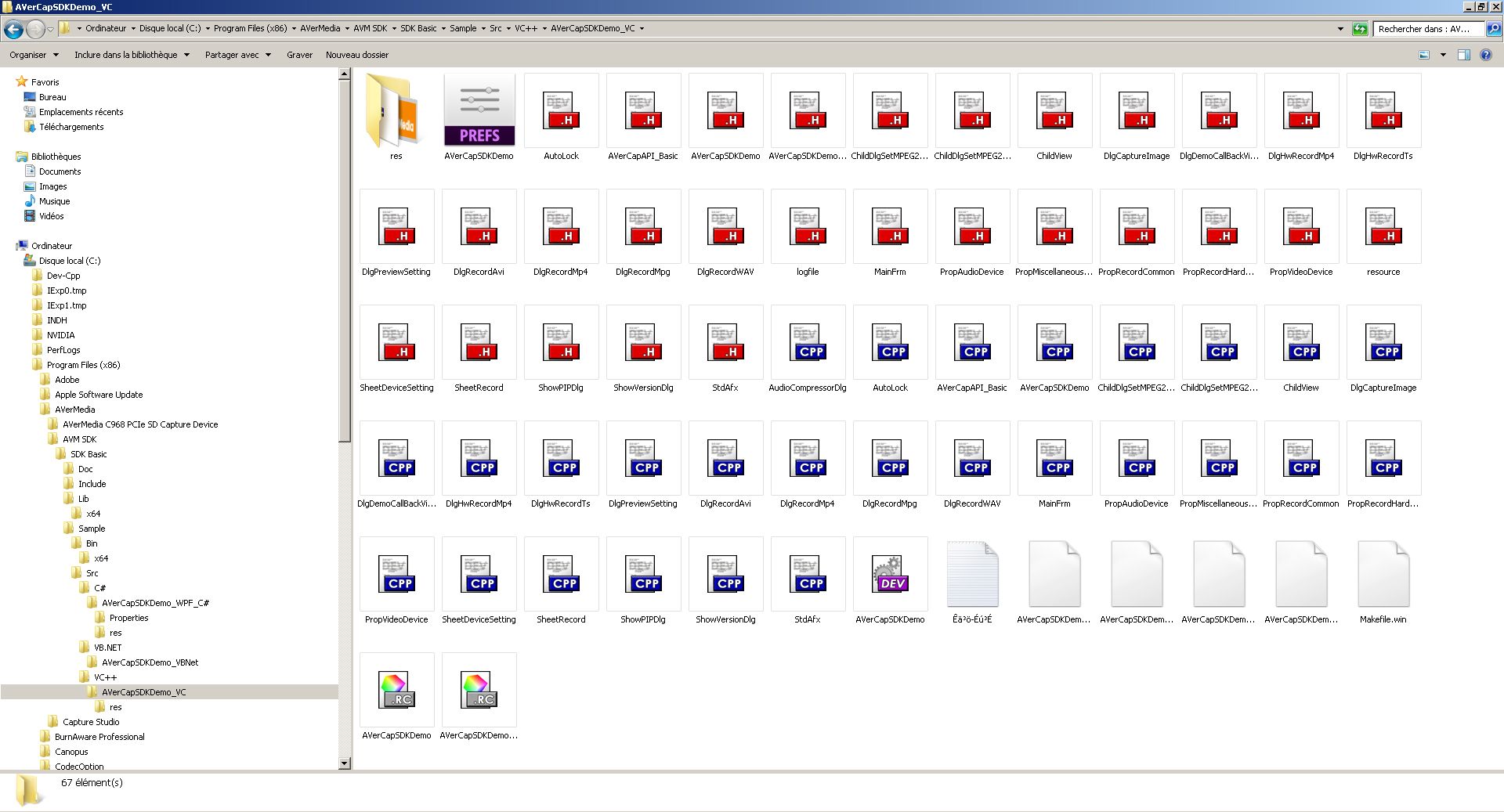This screenshot has width=1504, height=812.
Task: Select AVerMedia C968 PCIe SD Capture Device folder
Action: coord(140,424)
